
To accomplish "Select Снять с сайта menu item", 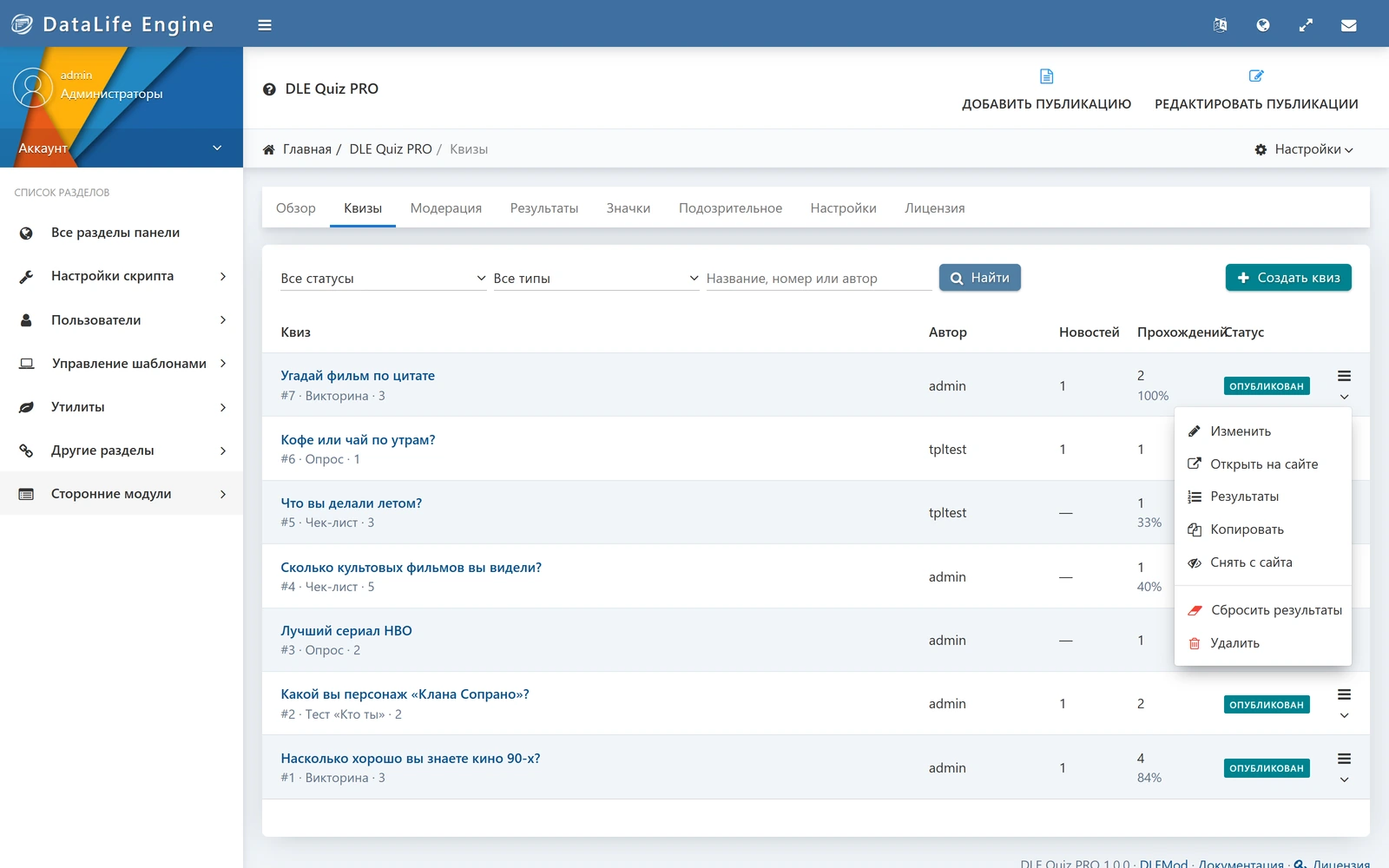I will pos(1262,562).
